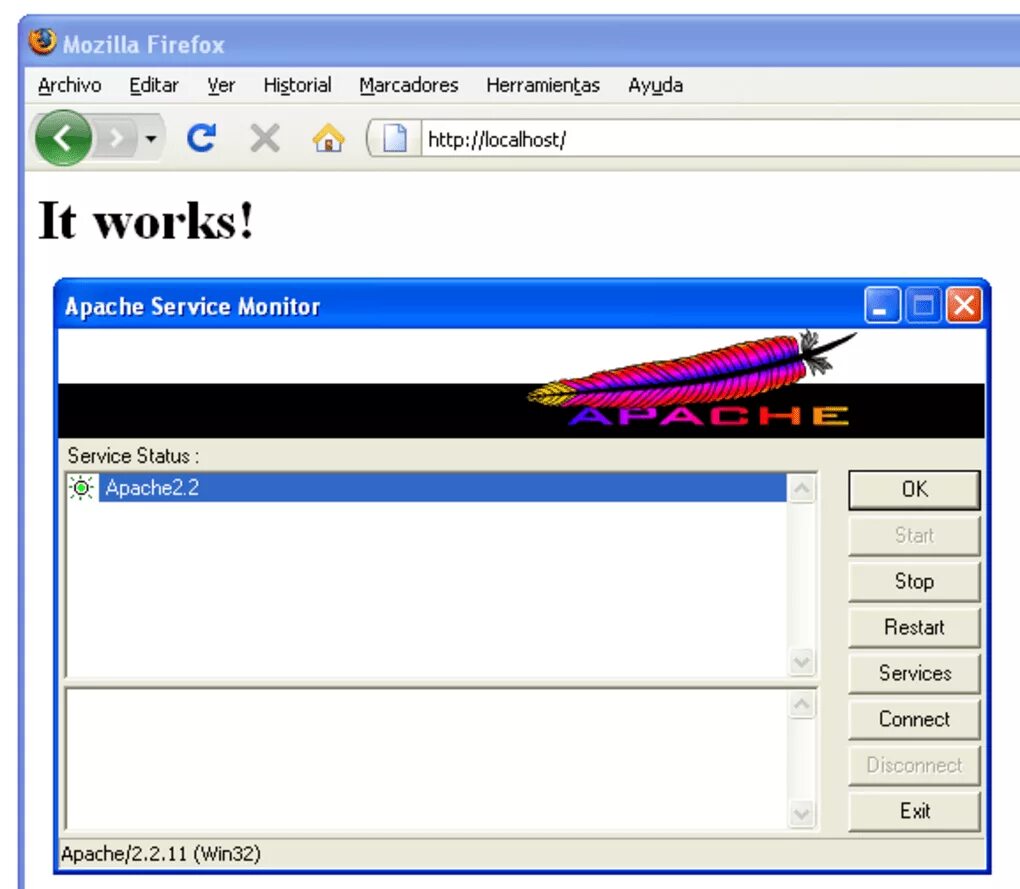Screen dimensions: 1020x889
Task: Focus the http://localhost/ address field
Action: point(721,139)
